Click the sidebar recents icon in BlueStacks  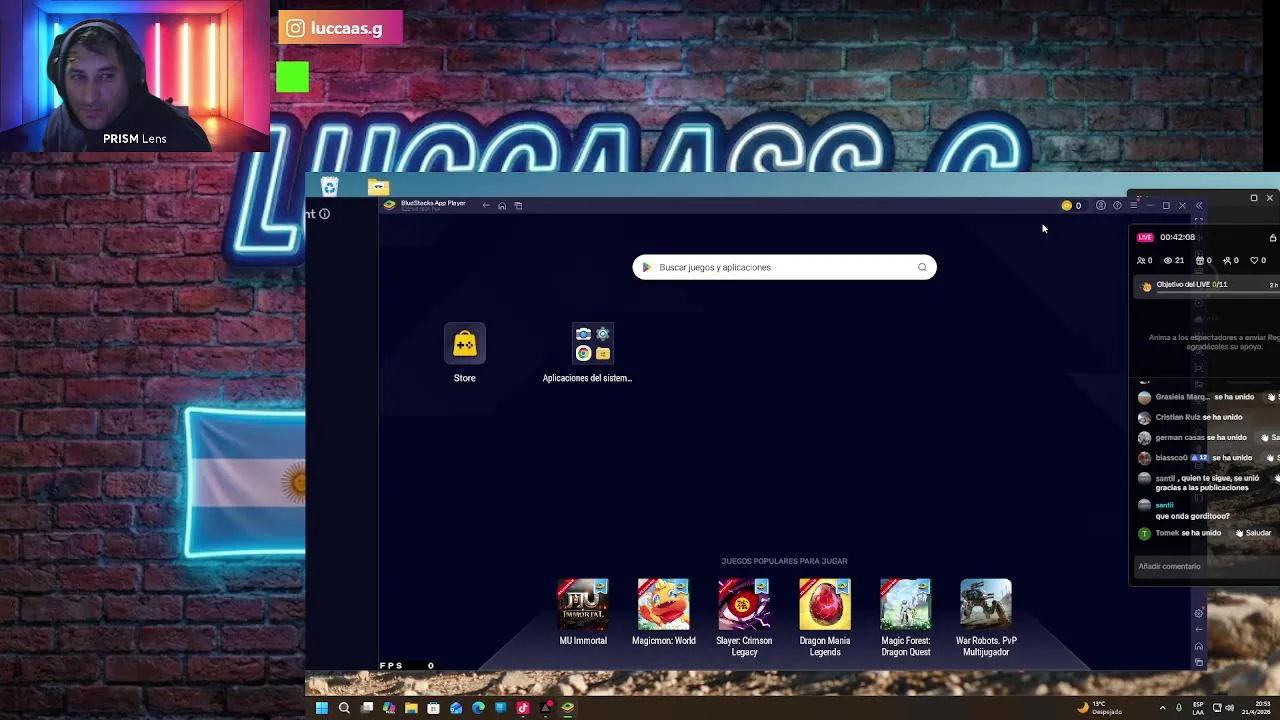tap(1199, 662)
